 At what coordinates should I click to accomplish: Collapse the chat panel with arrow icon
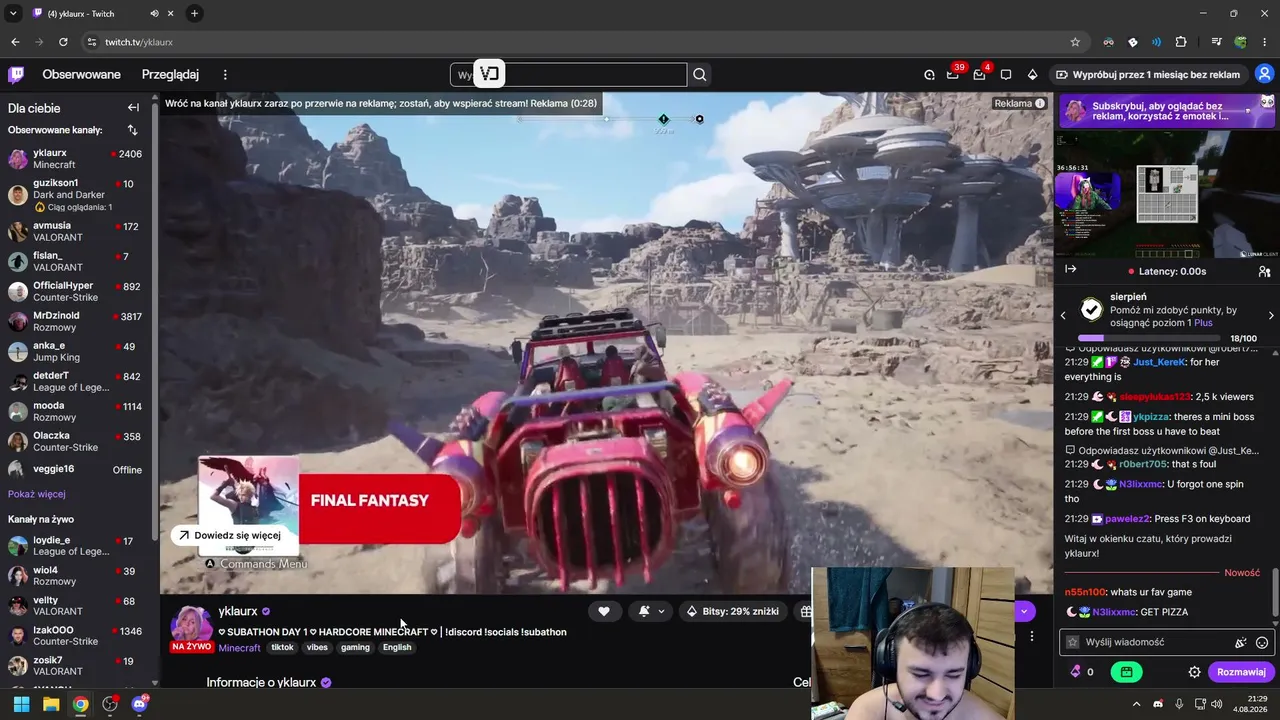point(1071,270)
